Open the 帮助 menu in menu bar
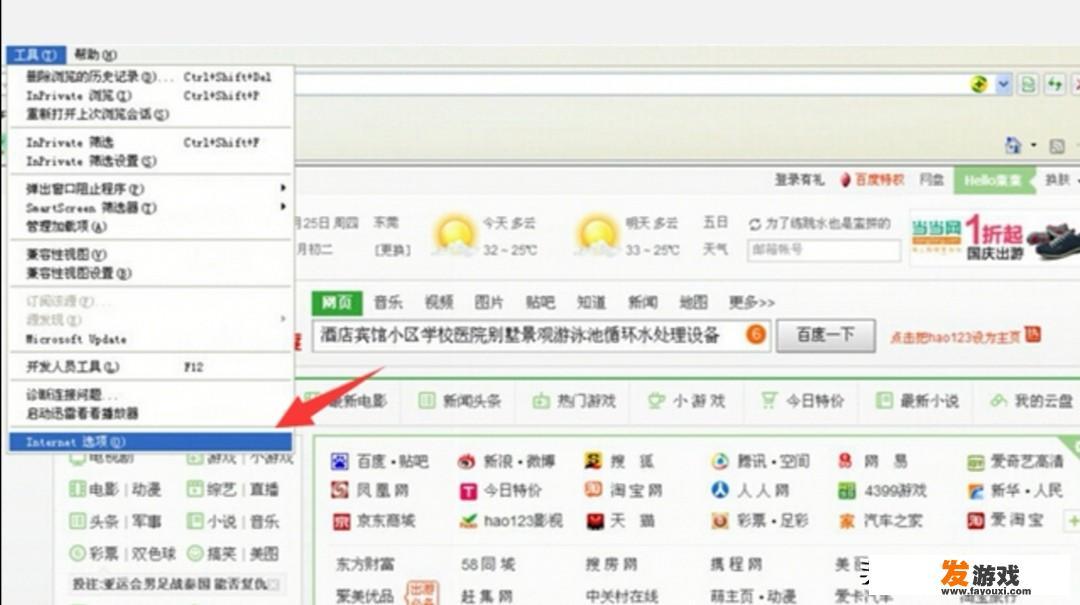The image size is (1080, 605). 95,54
